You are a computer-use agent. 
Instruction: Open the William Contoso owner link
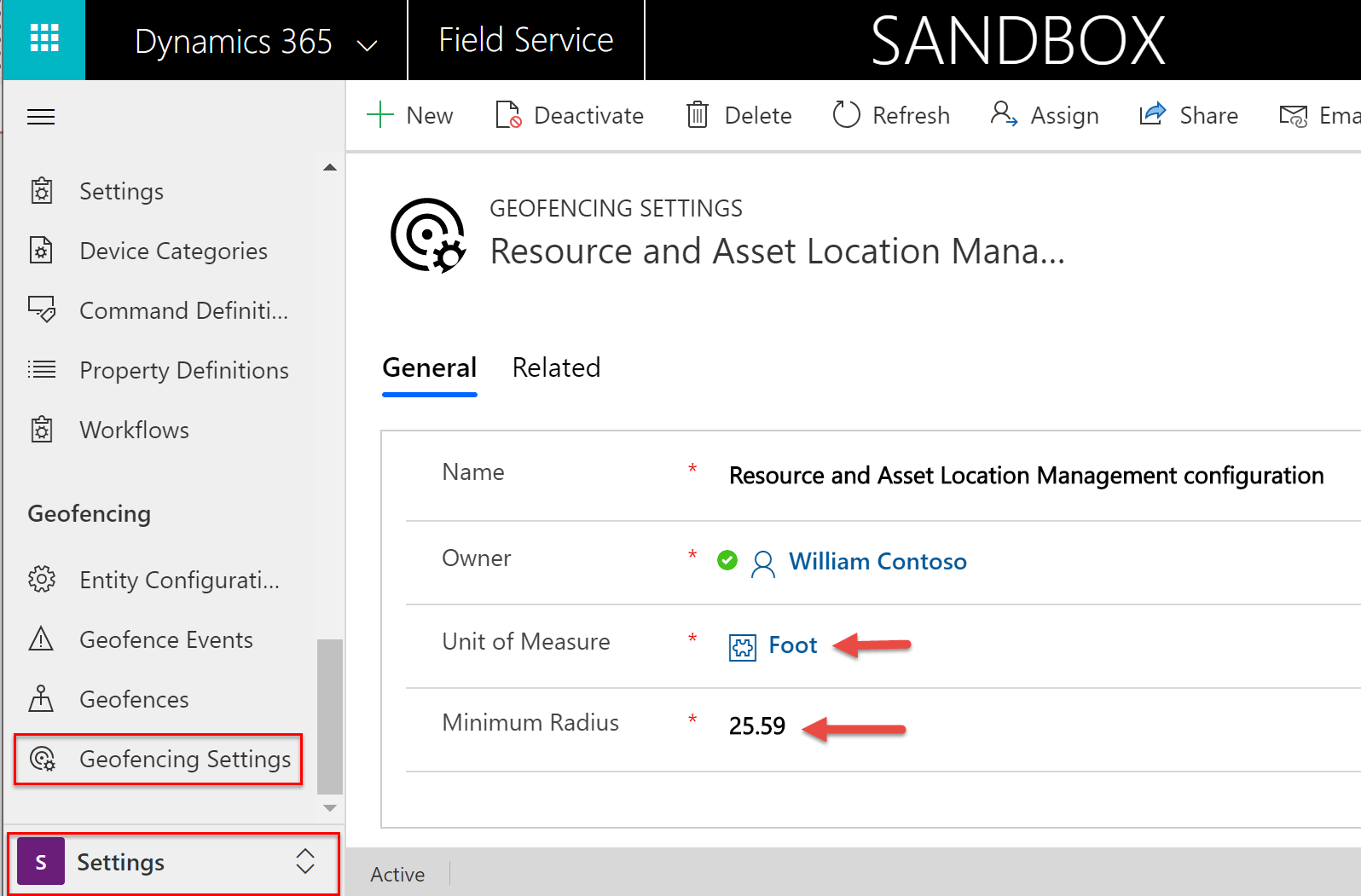[877, 561]
